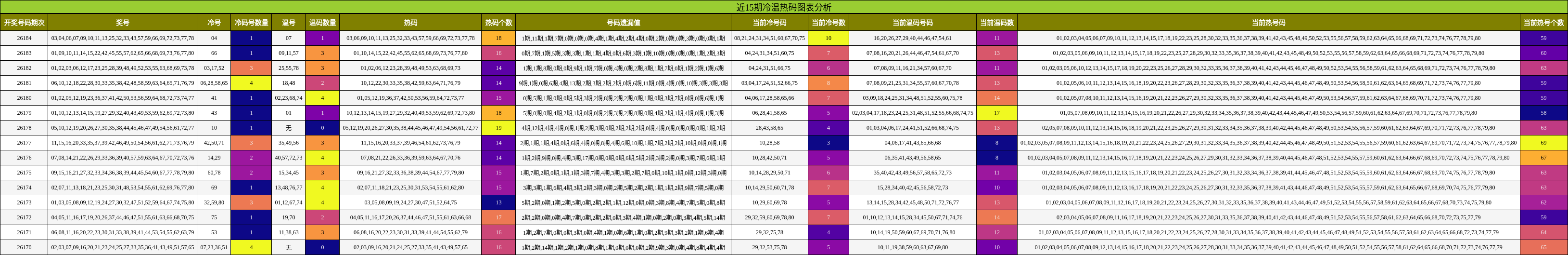Select the 温码数量 column header
The width and height of the screenshot is (1568, 255).
pyautogui.click(x=323, y=23)
